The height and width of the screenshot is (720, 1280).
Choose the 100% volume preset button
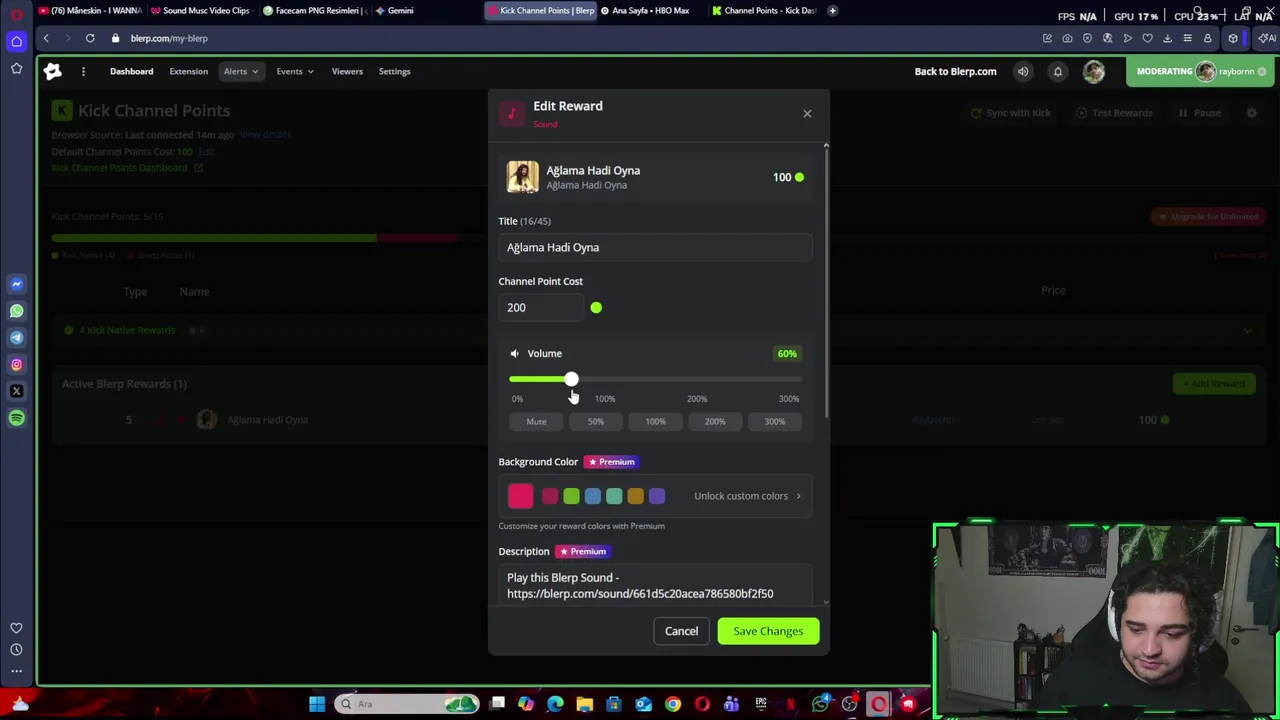click(x=655, y=421)
